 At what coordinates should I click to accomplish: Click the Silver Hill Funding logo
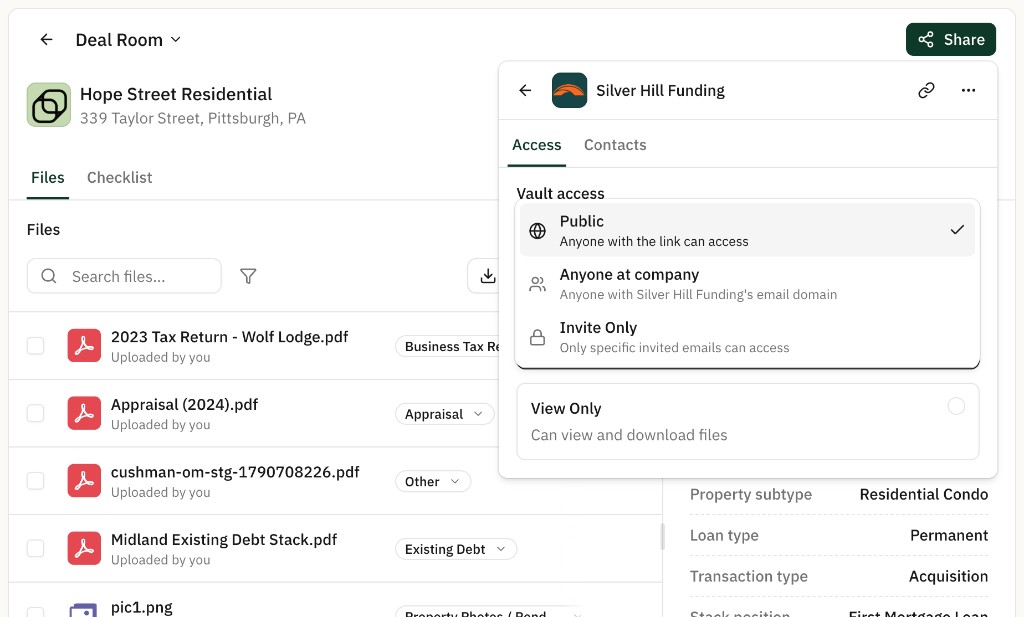(x=569, y=90)
